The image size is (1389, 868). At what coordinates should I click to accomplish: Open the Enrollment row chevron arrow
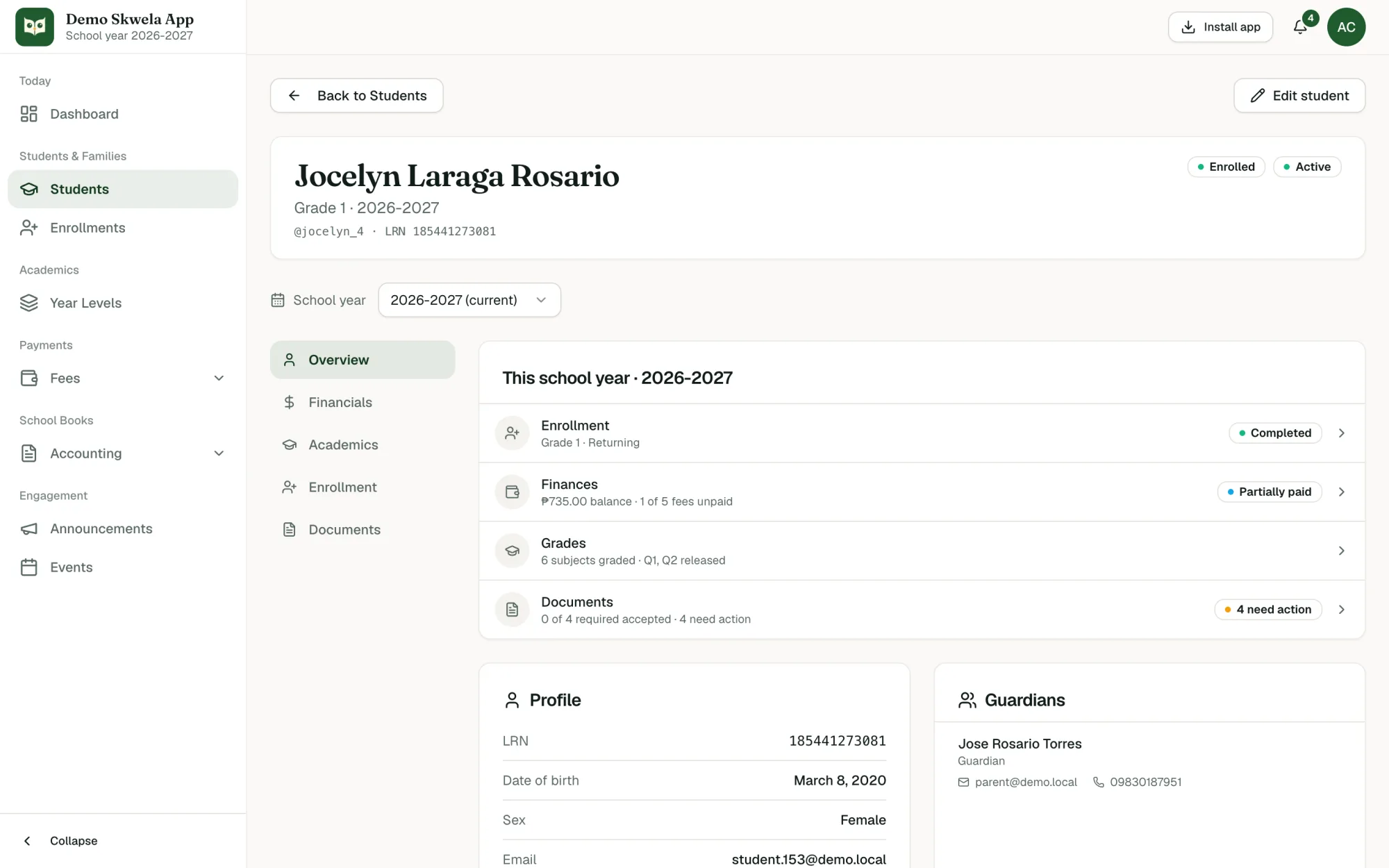(1342, 433)
